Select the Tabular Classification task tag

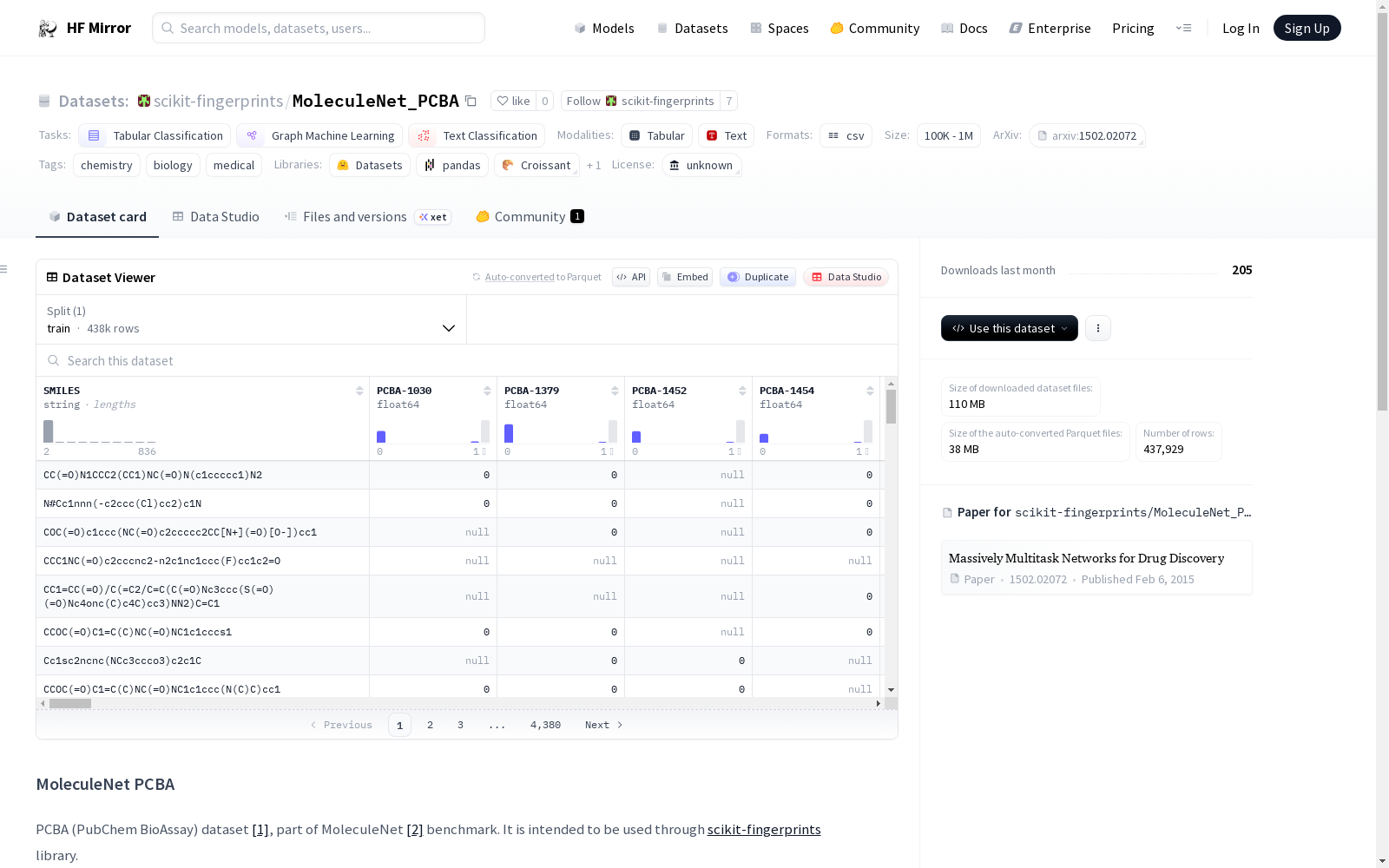155,135
